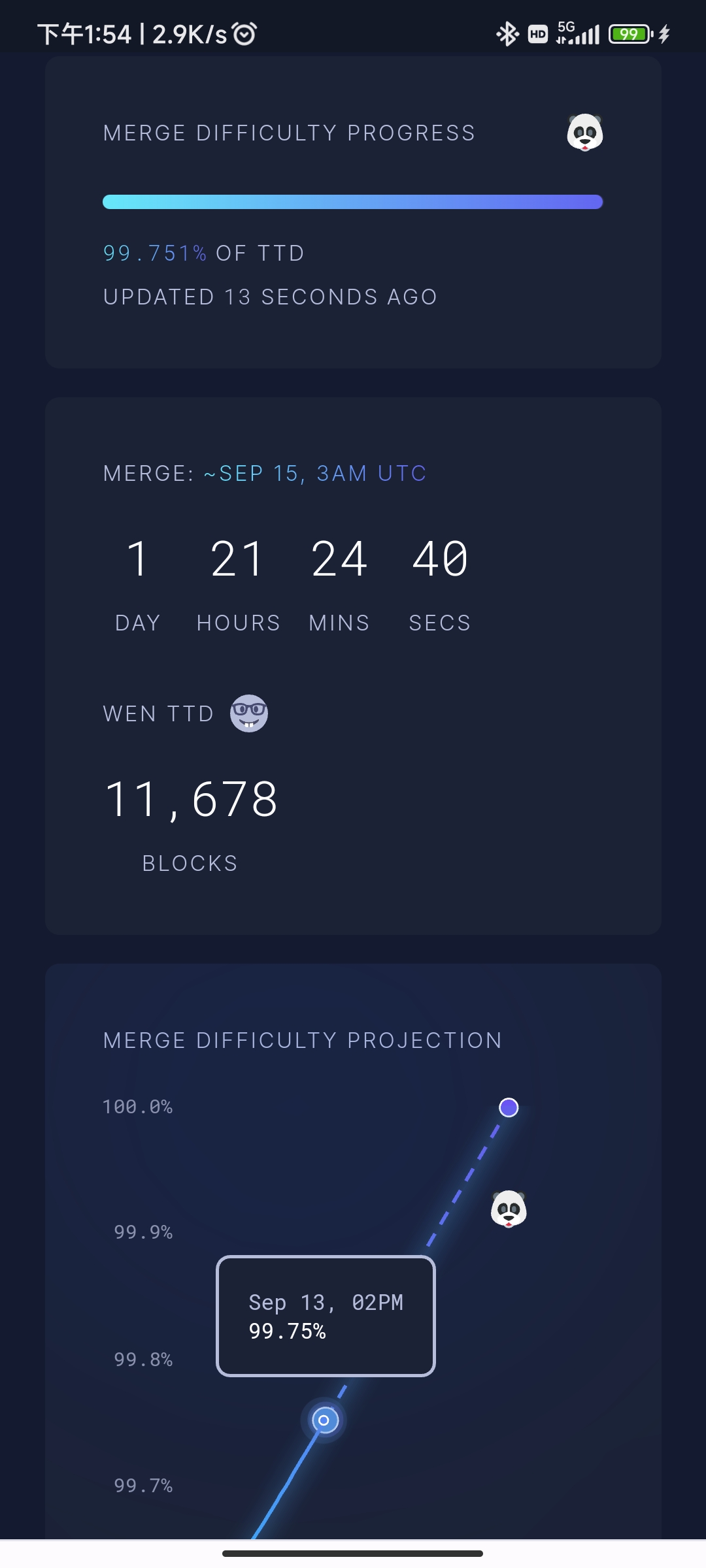Tap the panda icon on the projection chart

(x=509, y=1209)
